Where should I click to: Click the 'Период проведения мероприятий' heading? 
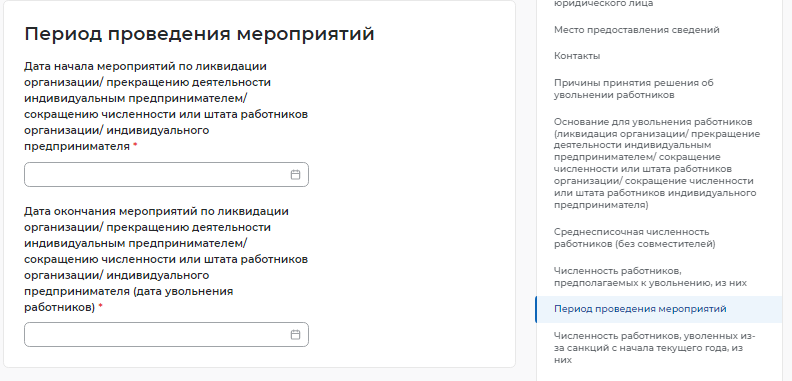pyautogui.click(x=200, y=34)
